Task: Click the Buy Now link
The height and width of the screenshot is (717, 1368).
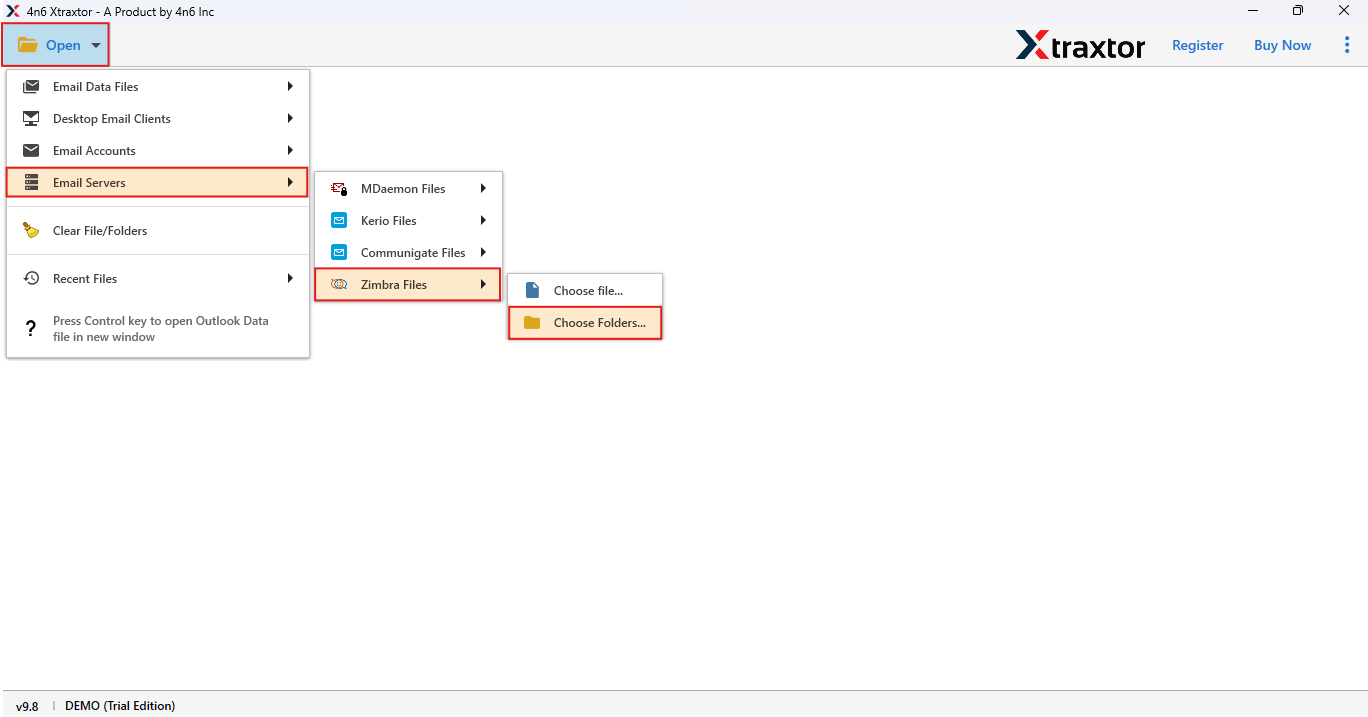Action: point(1282,45)
